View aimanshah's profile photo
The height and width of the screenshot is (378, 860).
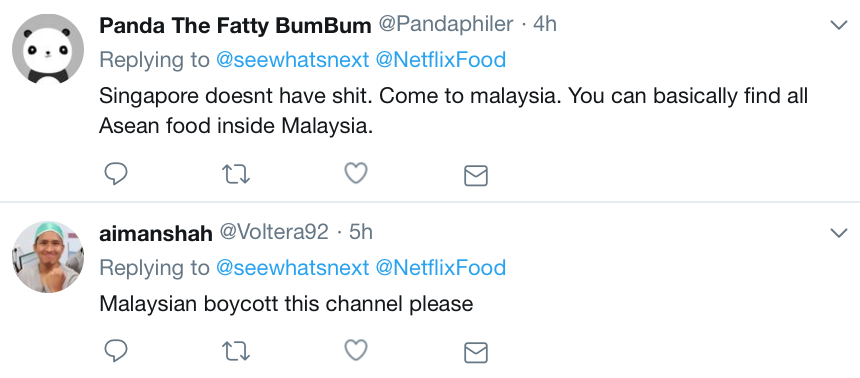[48, 257]
